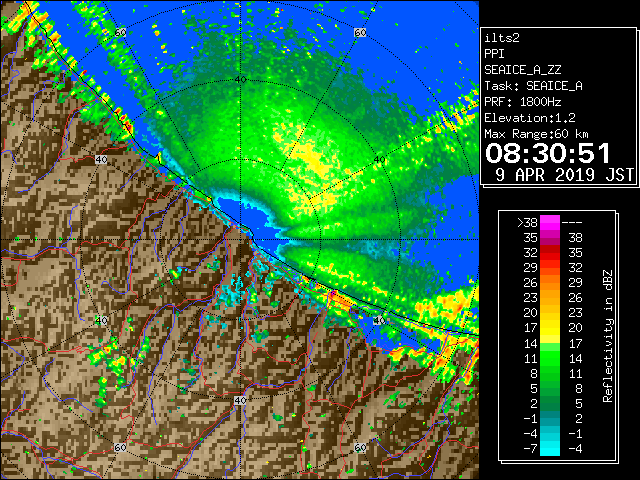Pick the red band of the reflectivity scale
Image resolution: width=640 pixels, height=480 pixels.
(550, 253)
